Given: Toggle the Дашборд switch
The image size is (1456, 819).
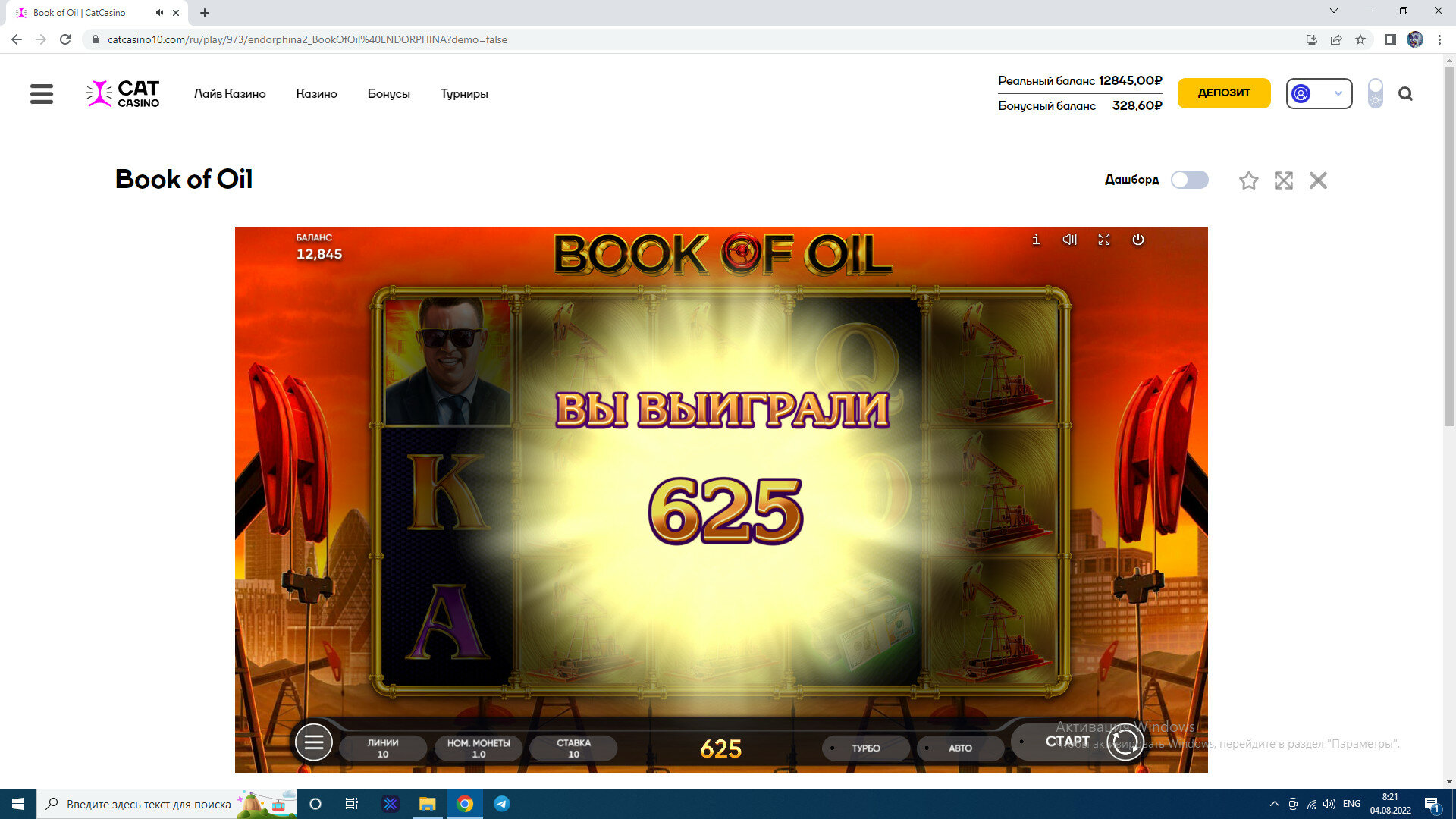Looking at the screenshot, I should tap(1189, 180).
